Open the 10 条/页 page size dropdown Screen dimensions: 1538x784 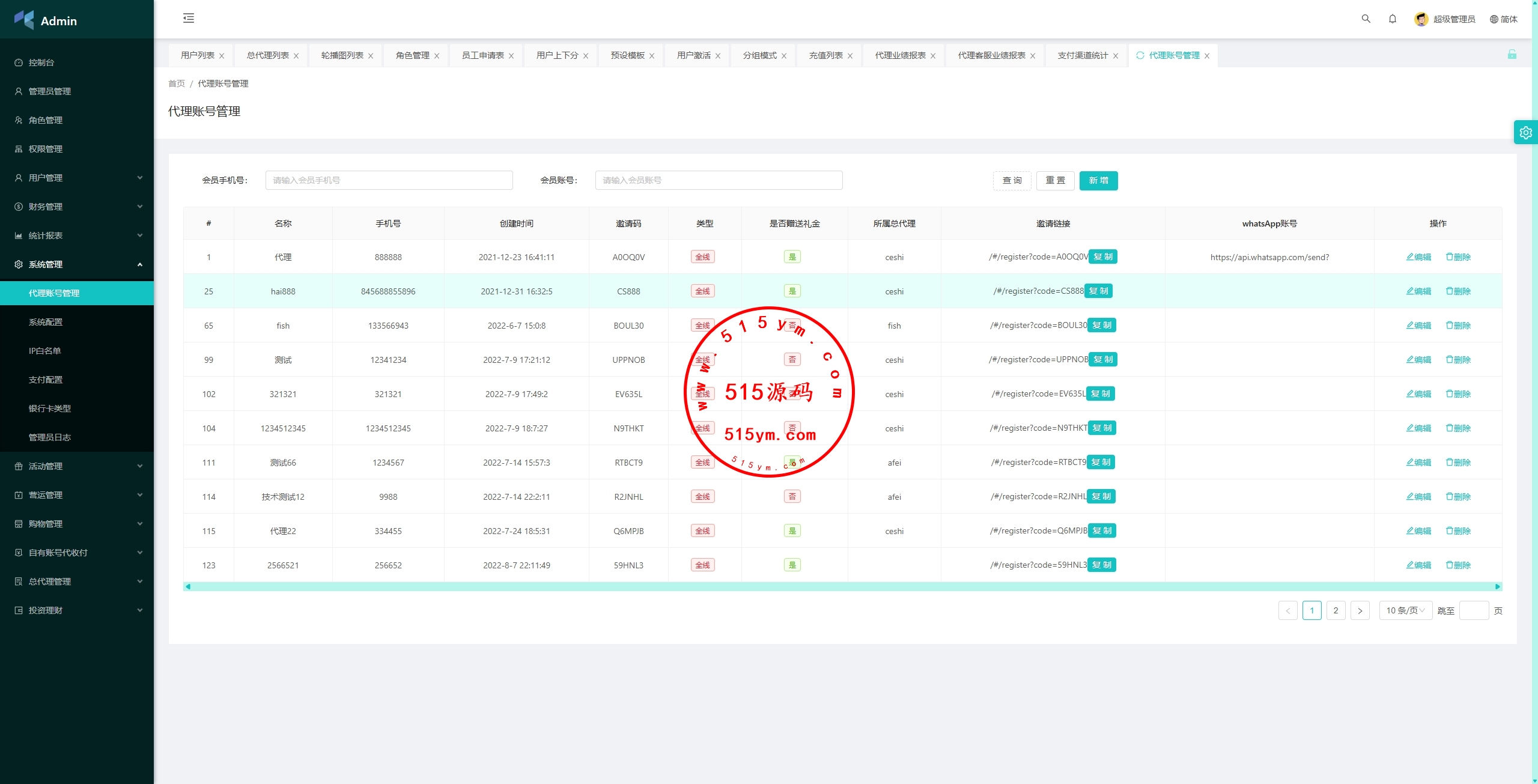(x=1405, y=610)
